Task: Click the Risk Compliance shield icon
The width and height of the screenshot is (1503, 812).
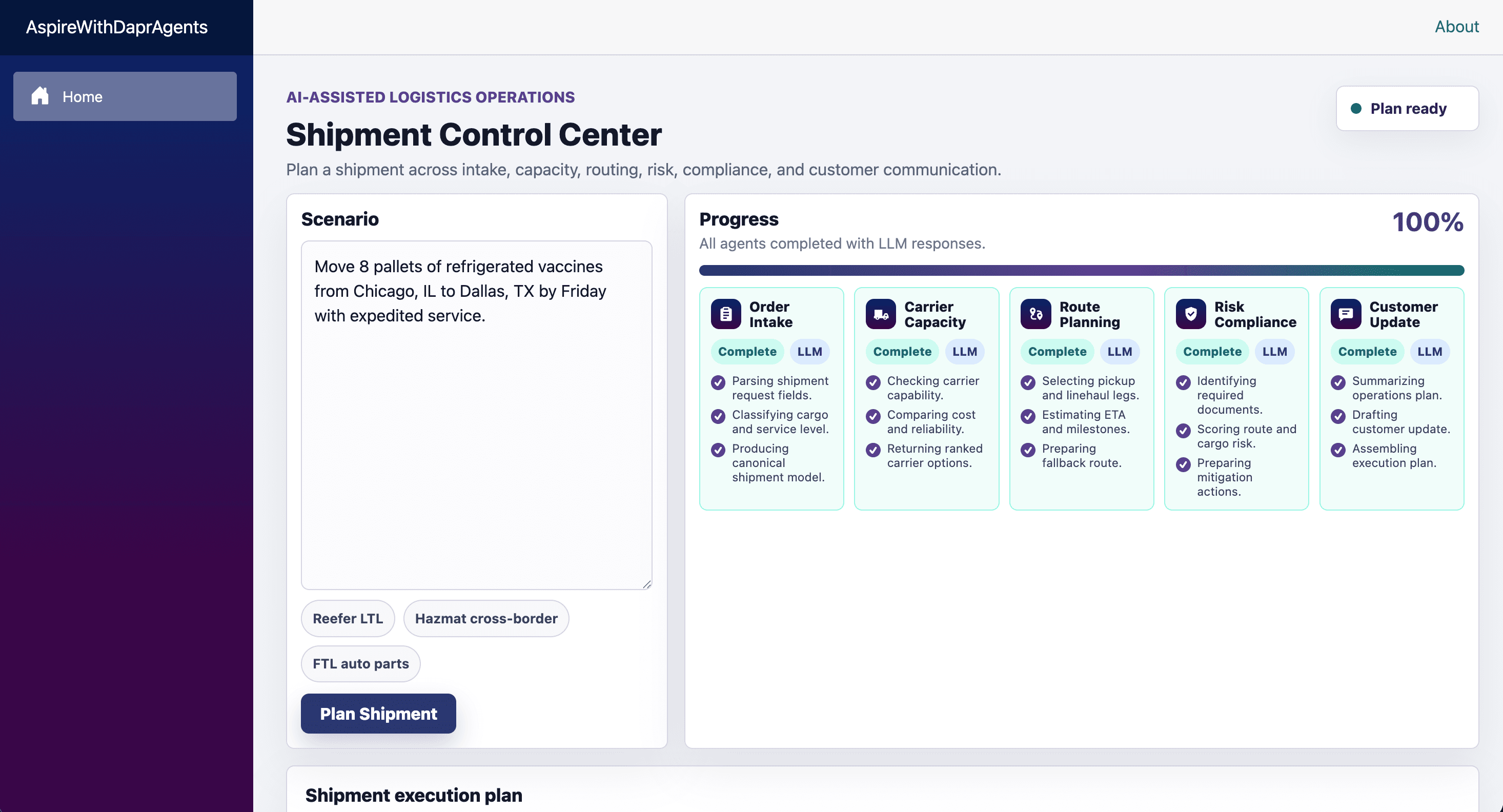Action: coord(1191,314)
